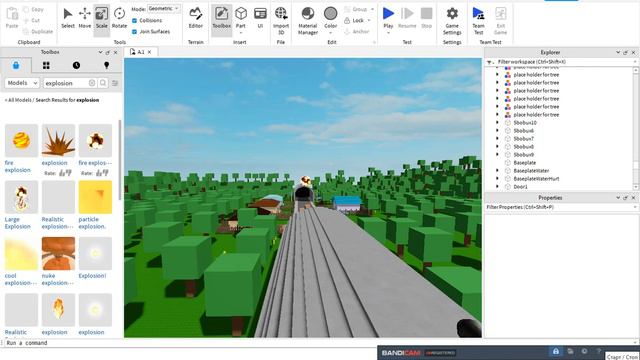Screen dimensions: 640x360
Task: Expand the BaseplateWaterHurt item
Action: 497,178
